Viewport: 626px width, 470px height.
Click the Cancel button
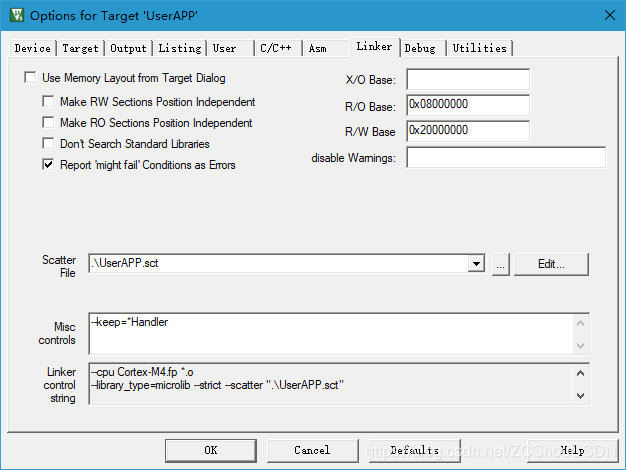313,451
